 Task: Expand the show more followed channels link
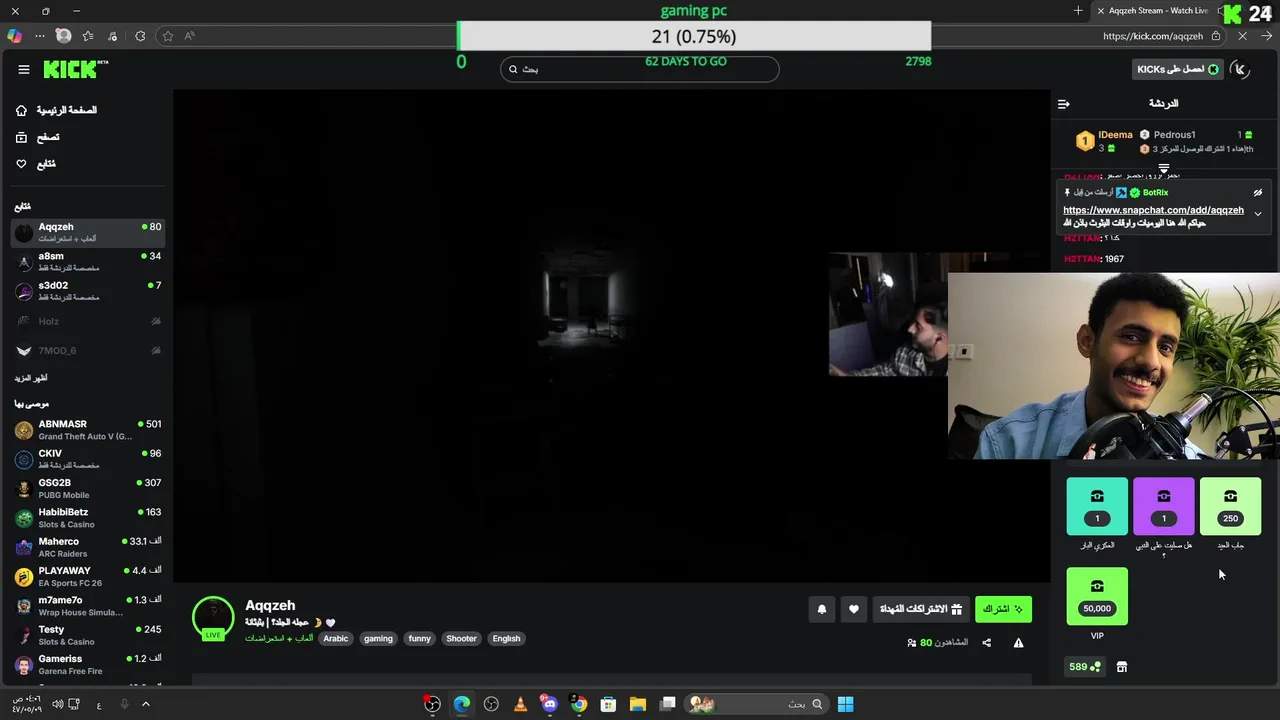point(31,378)
